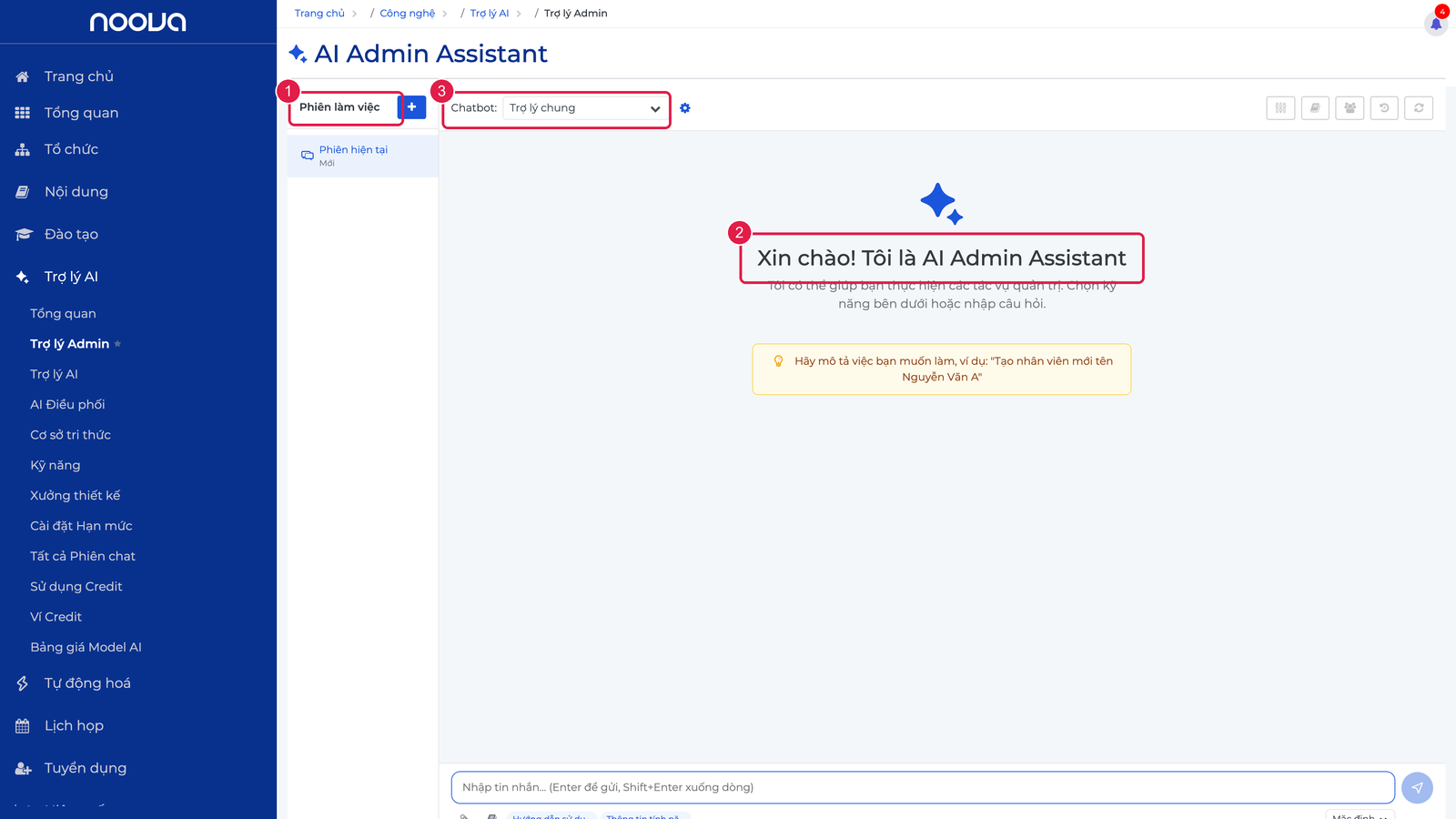Send the message with paper plane button

point(1417,788)
